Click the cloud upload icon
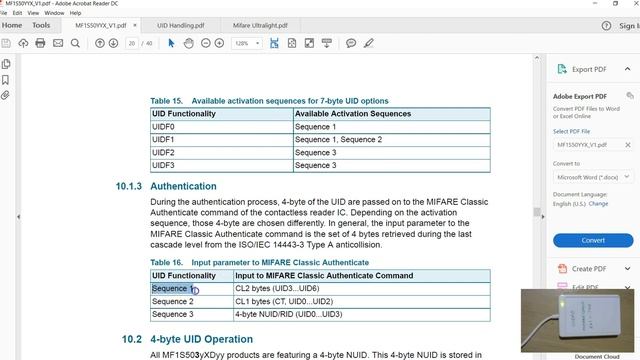Viewport: 640px width, 360px height. (x=23, y=43)
